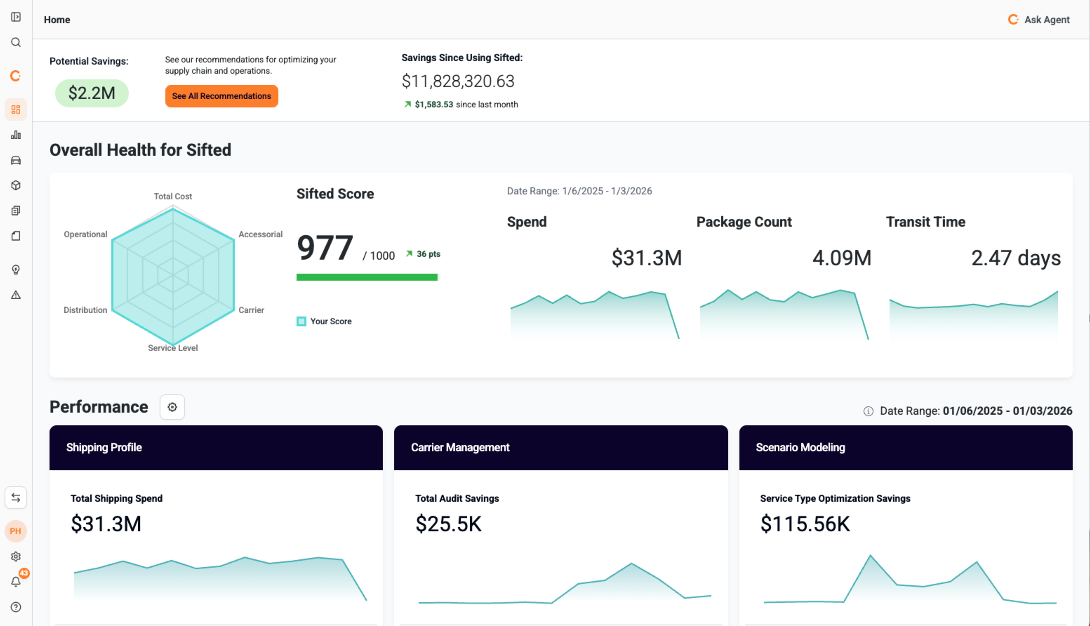Screen dimensions: 1090x626
Task: Open the bar chart analytics icon
Action: (x=16, y=135)
